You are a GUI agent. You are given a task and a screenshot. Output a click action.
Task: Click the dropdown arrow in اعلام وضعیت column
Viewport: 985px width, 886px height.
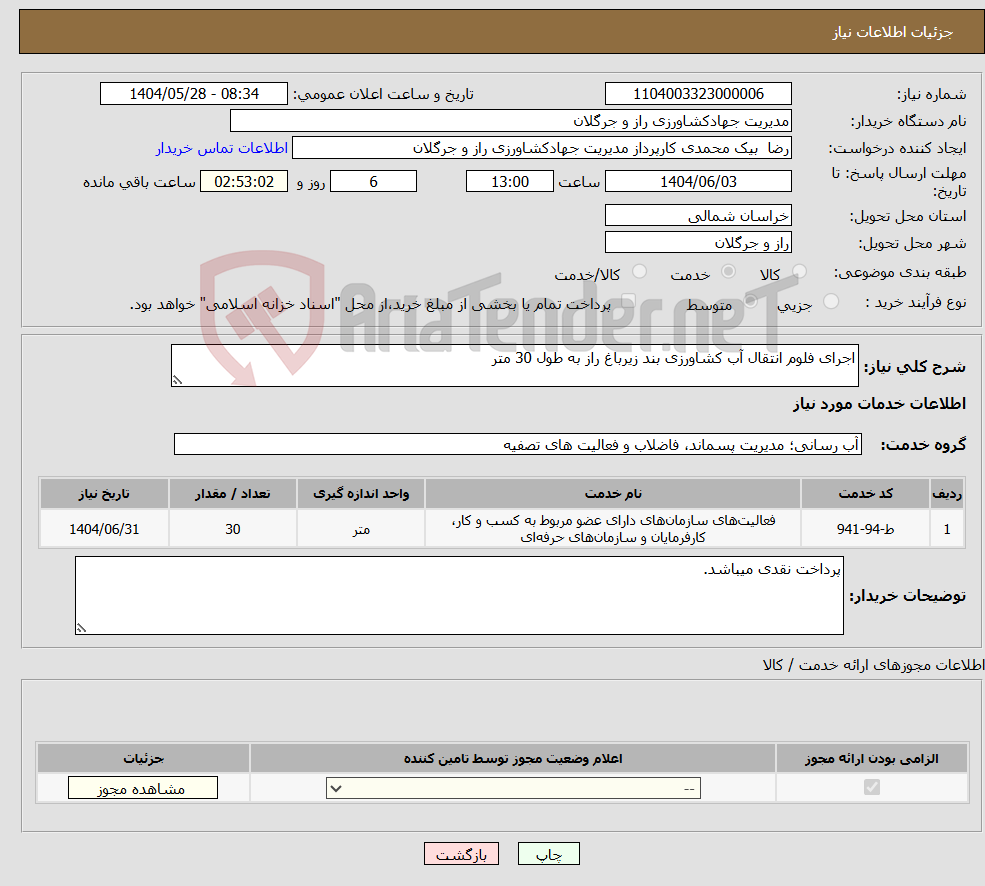[337, 787]
